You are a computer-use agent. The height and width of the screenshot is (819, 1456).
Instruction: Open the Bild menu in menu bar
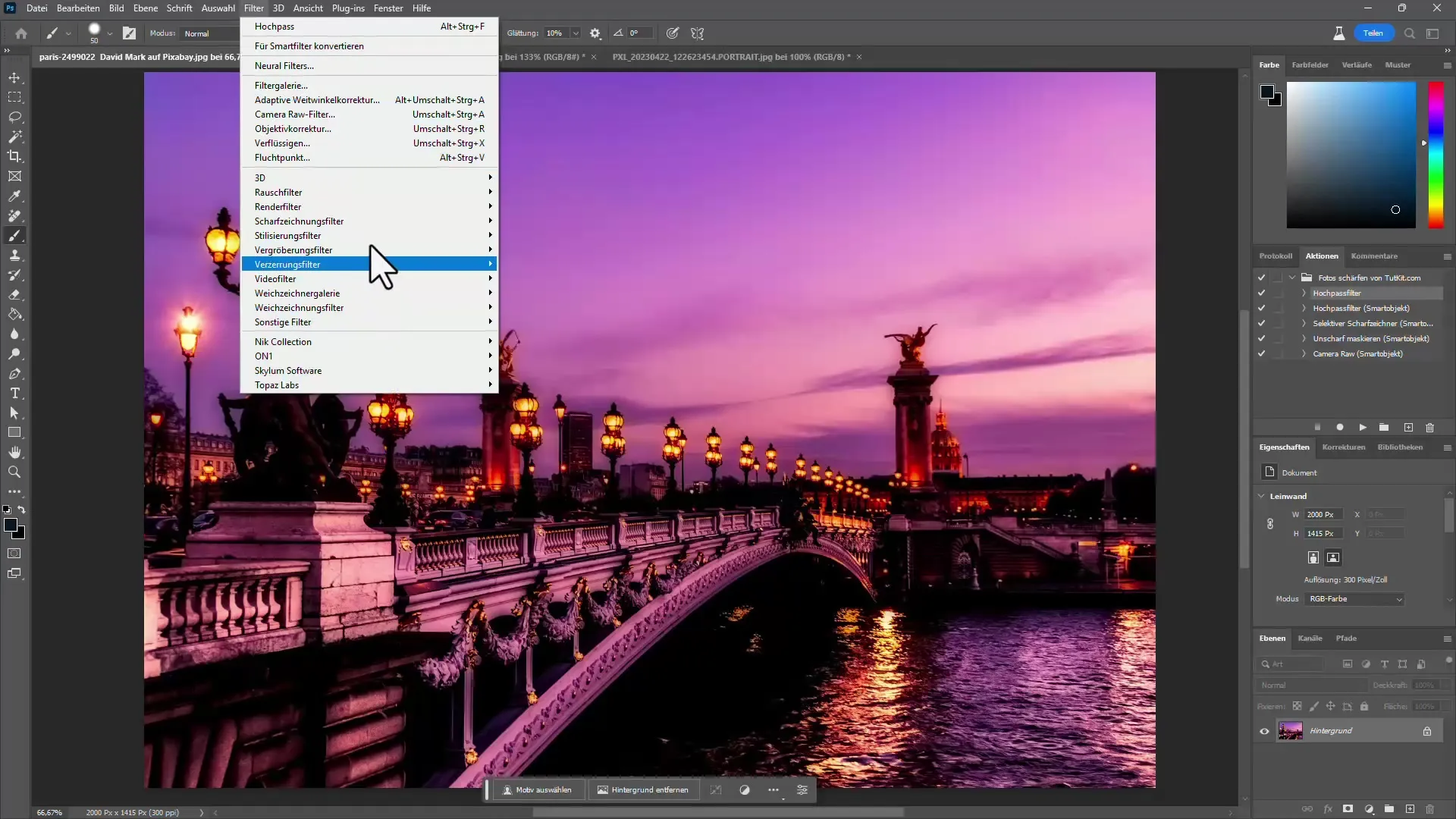(x=116, y=8)
